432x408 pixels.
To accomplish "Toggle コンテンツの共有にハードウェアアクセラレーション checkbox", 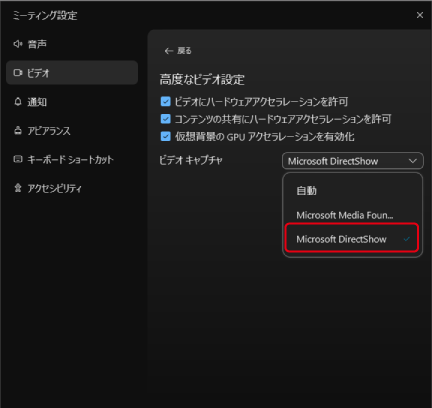I will point(165,119).
